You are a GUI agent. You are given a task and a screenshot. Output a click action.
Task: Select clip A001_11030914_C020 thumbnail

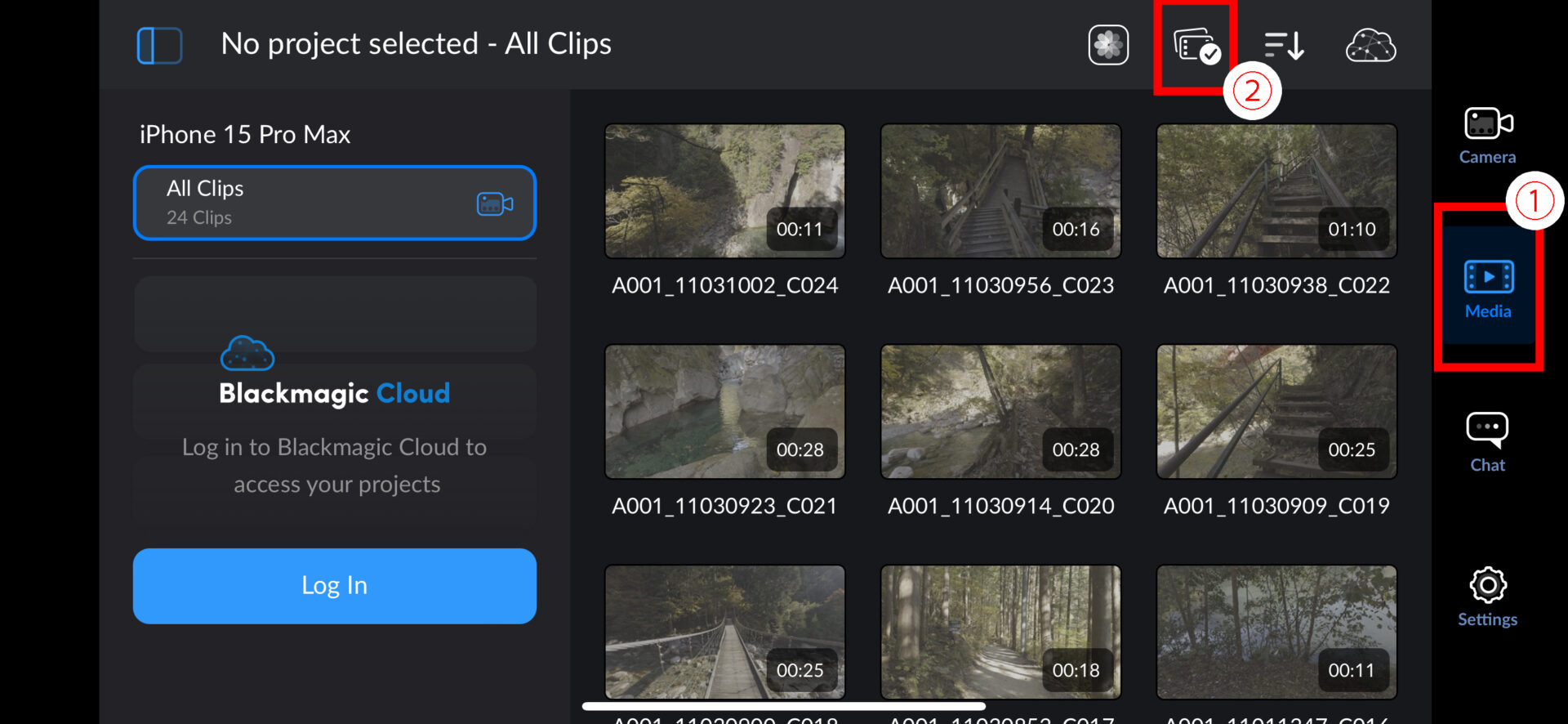pos(1000,412)
